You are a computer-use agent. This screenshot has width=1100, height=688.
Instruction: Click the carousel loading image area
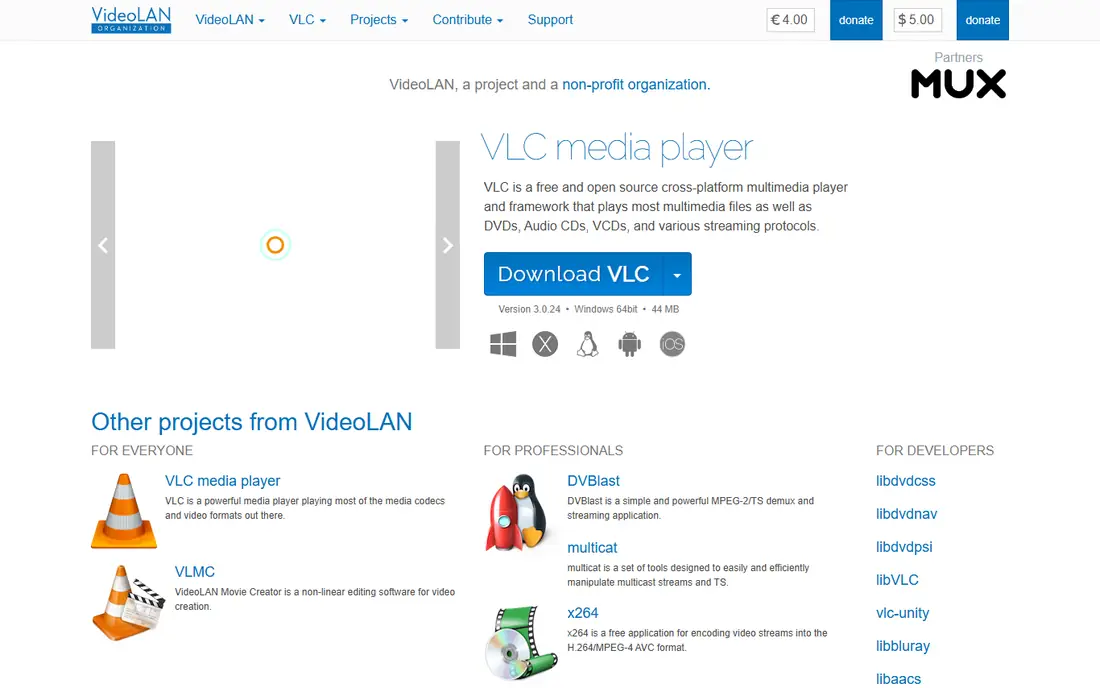click(275, 245)
